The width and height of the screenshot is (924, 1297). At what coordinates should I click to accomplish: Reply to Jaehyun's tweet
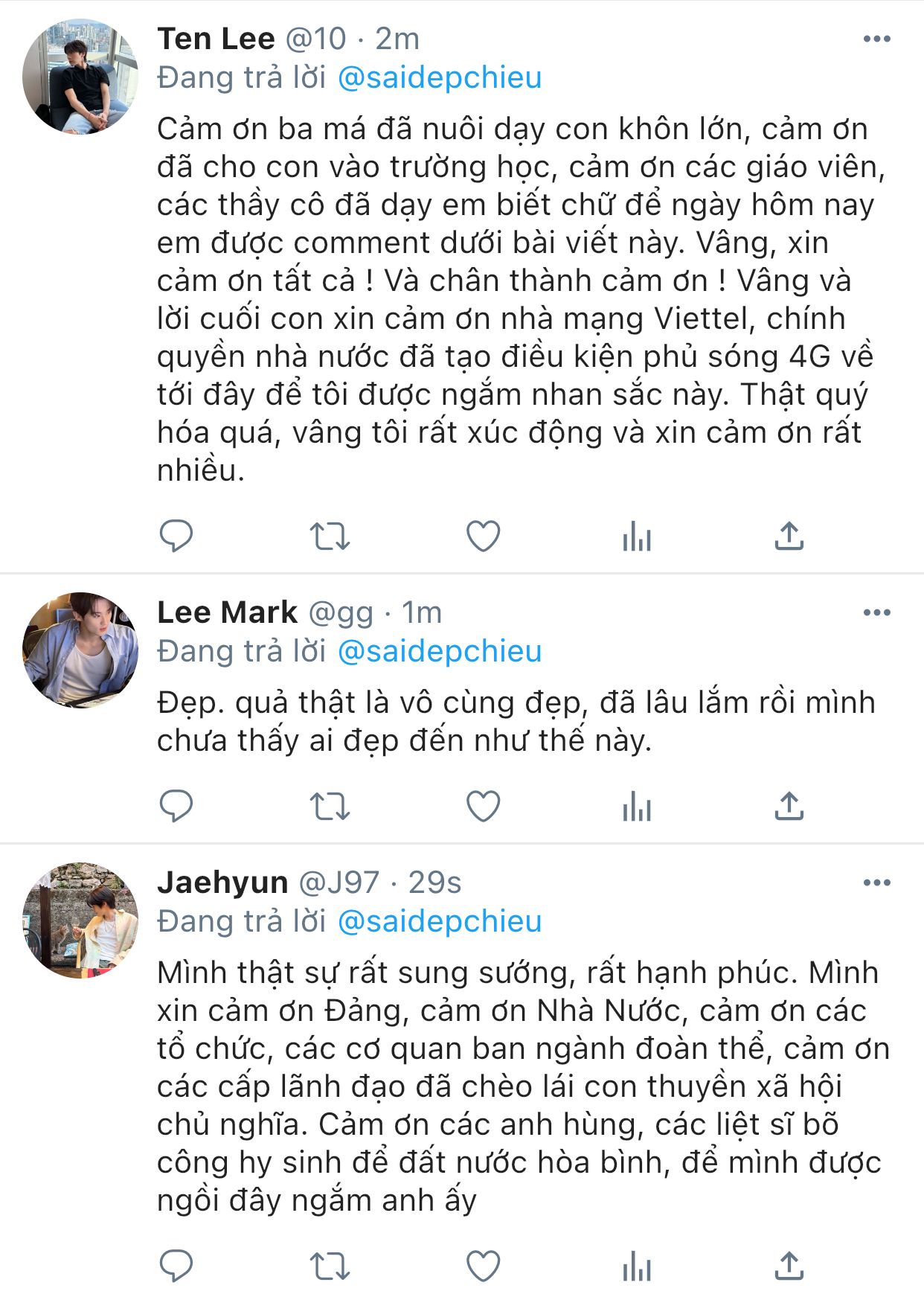[176, 1266]
